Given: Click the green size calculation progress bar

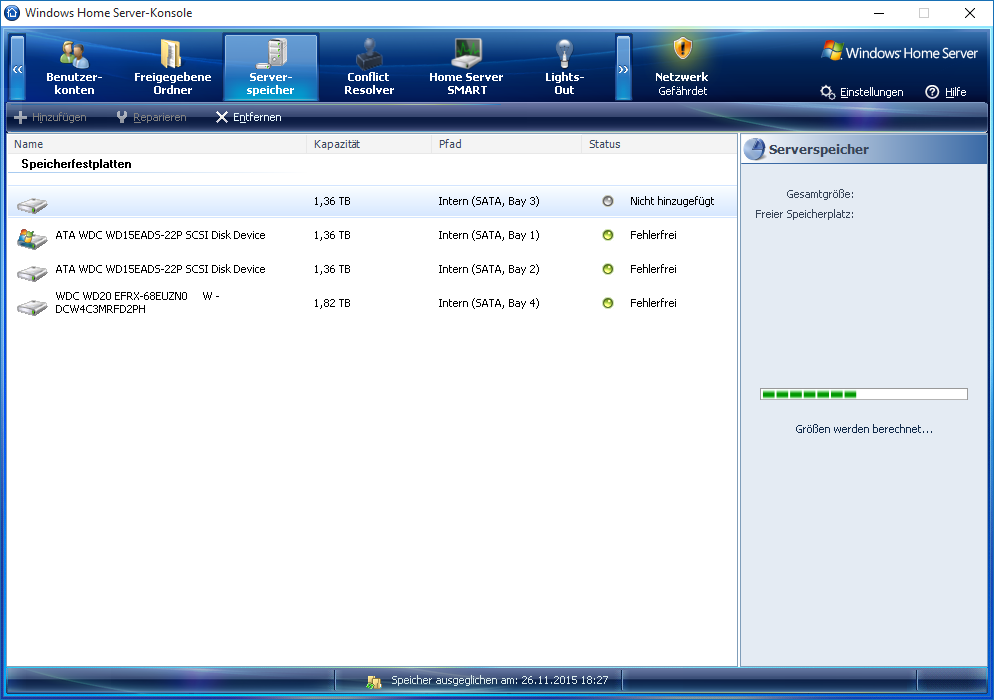Looking at the screenshot, I should pos(864,394).
